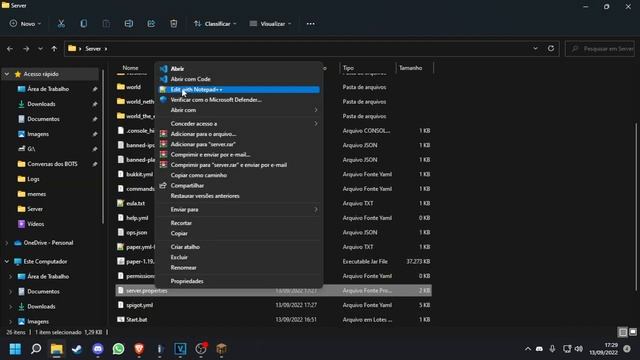This screenshot has height=360, width=640.
Task: Click the Share icon in toolbar
Action: (x=151, y=24)
